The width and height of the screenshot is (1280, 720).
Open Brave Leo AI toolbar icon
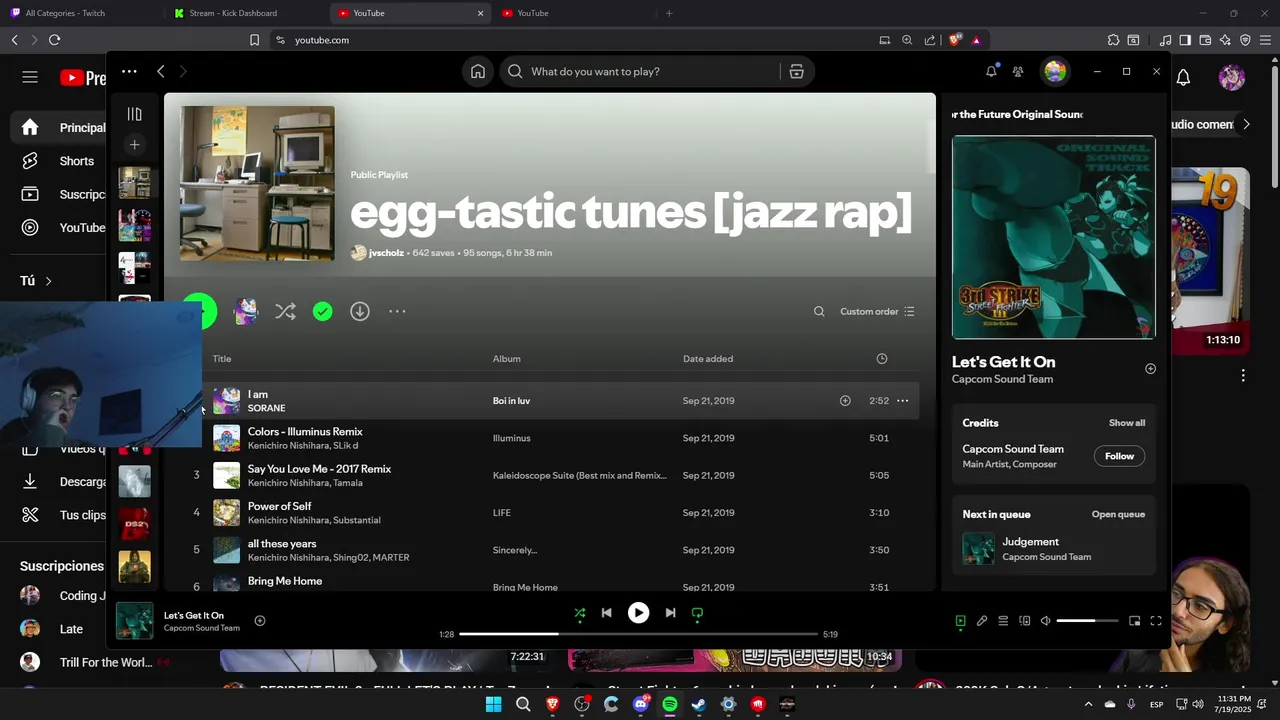[1225, 40]
